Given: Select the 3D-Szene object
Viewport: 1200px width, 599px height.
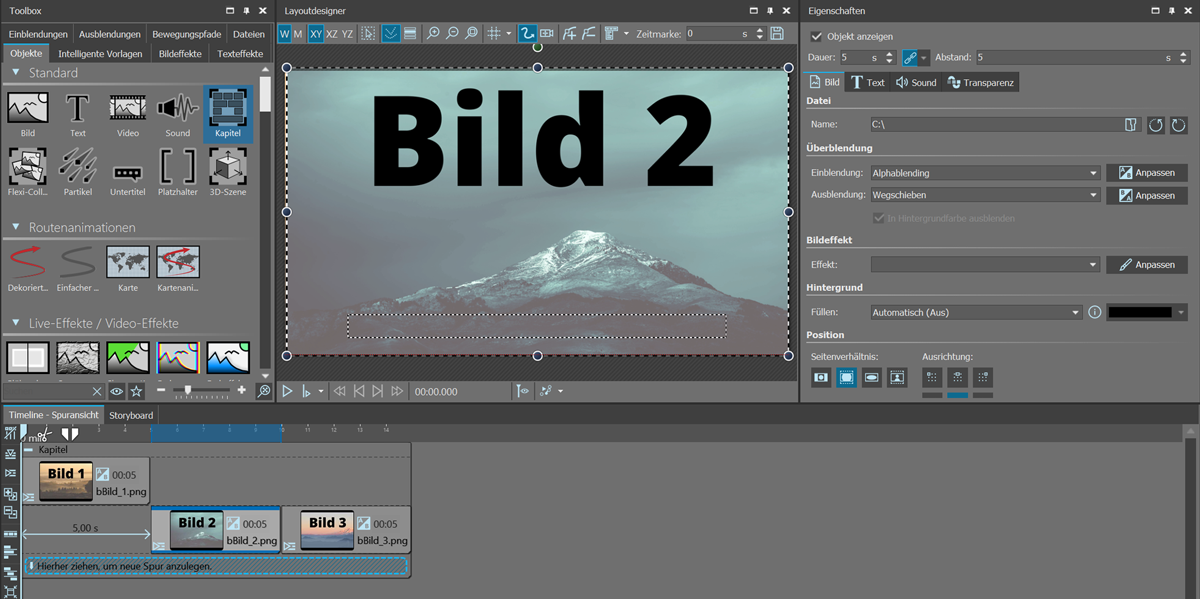Looking at the screenshot, I should 228,168.
